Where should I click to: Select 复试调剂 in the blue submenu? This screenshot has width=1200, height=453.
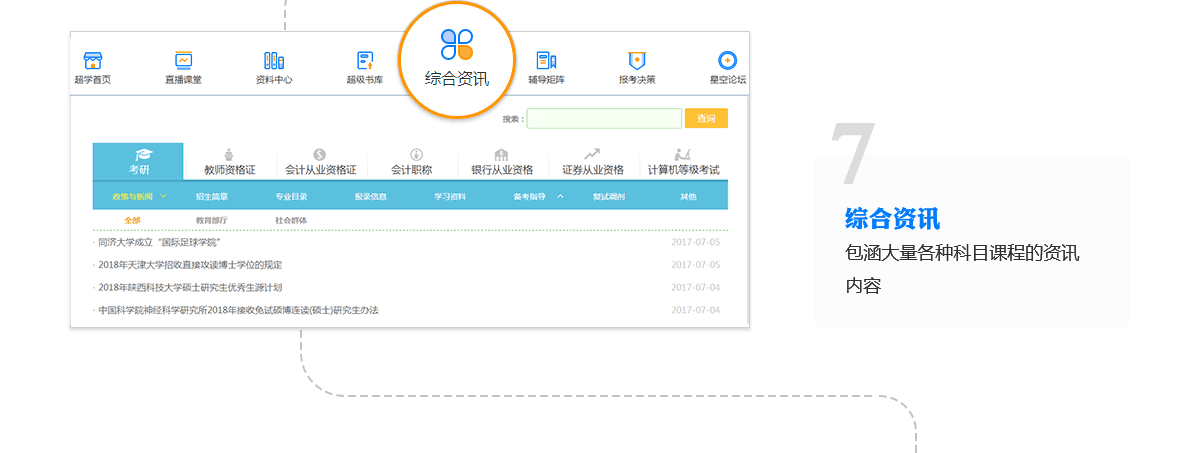[608, 197]
